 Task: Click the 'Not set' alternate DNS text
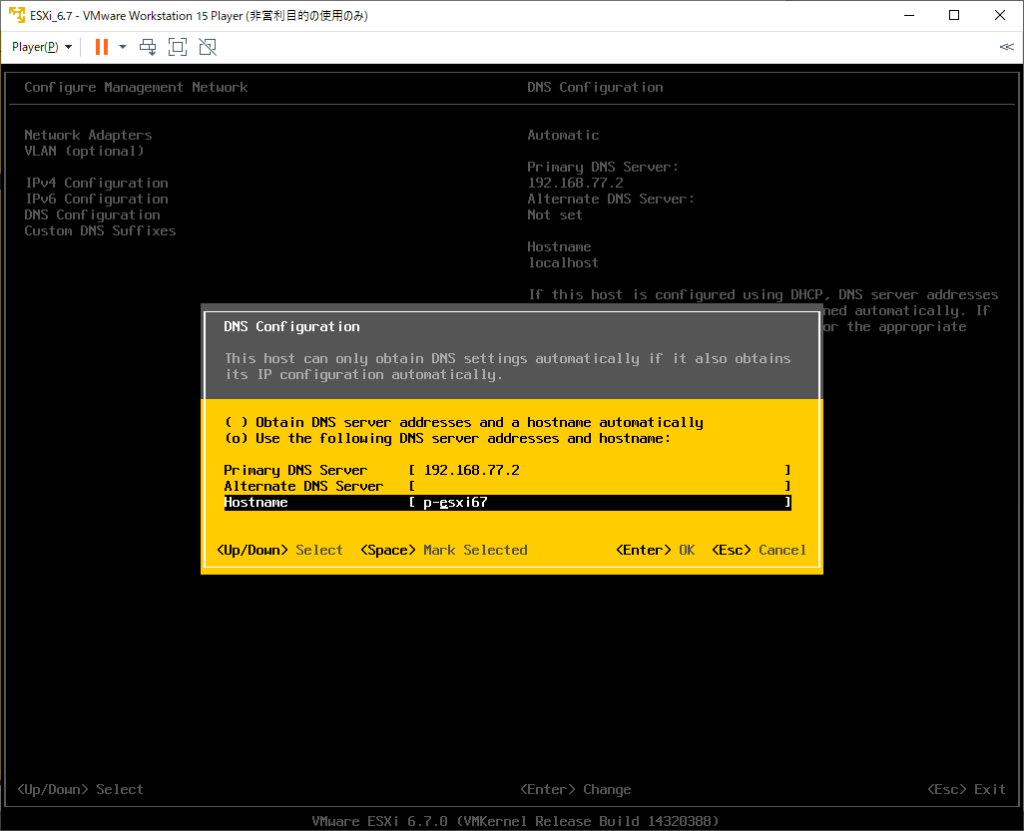[x=554, y=215]
